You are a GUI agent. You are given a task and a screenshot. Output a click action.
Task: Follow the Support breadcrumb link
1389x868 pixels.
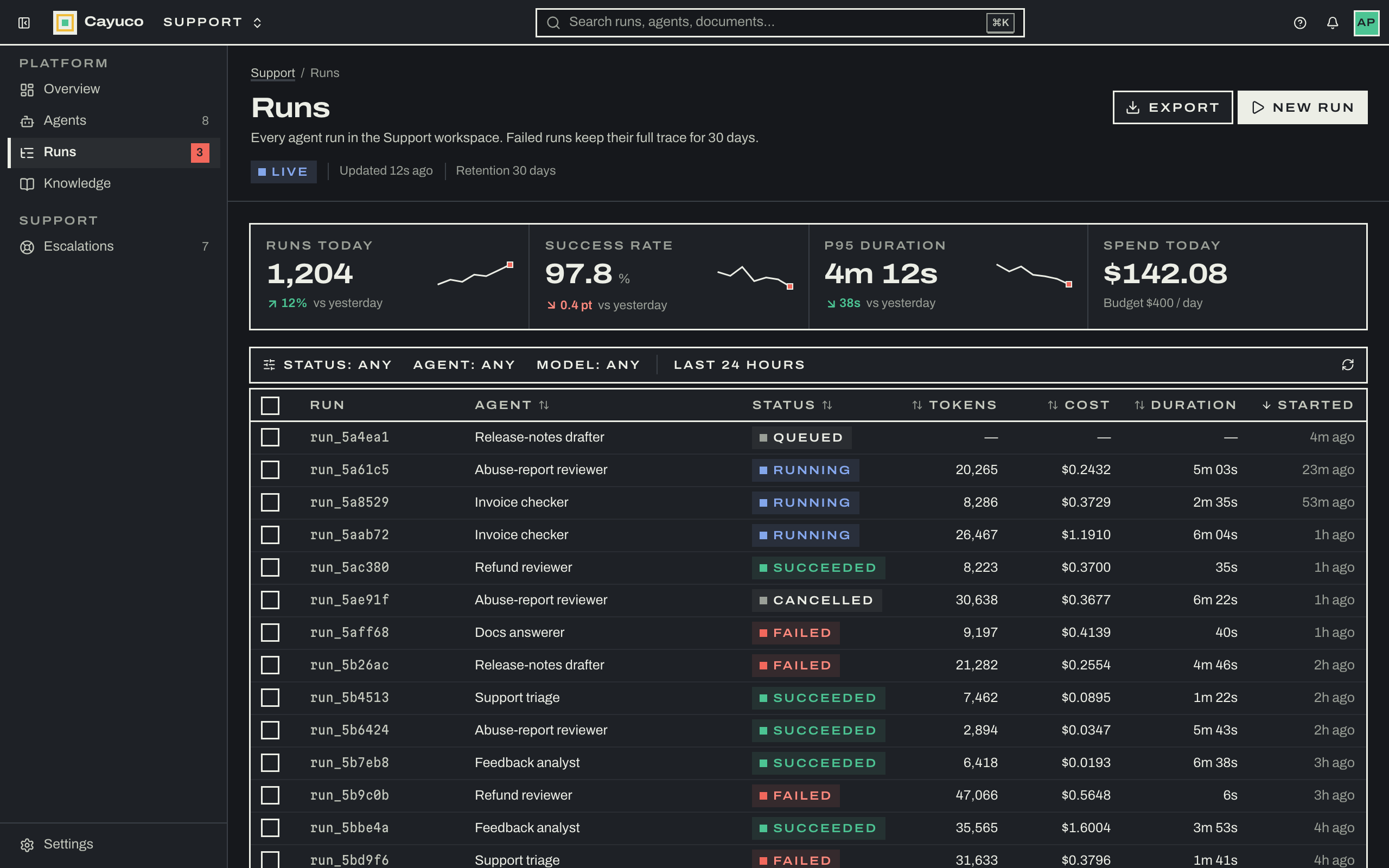272,73
